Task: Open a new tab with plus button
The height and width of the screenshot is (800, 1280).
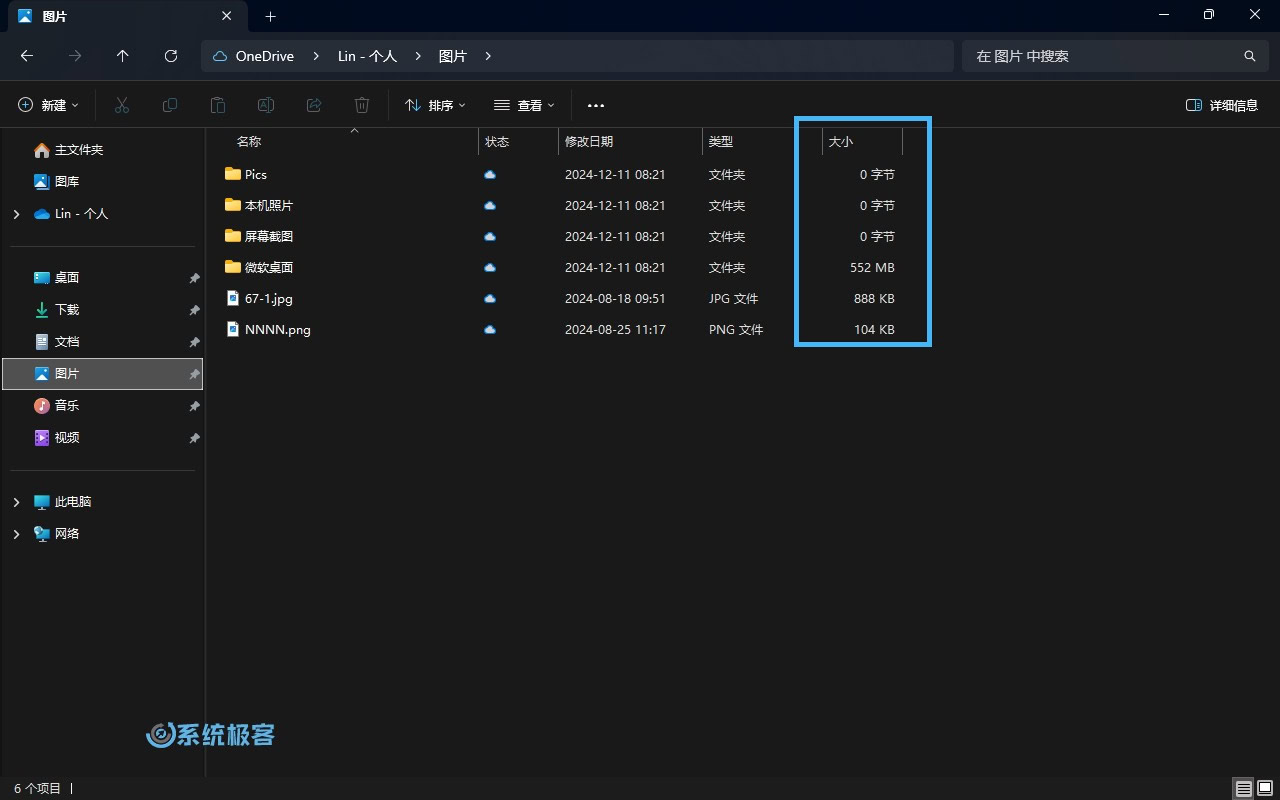Action: click(x=270, y=16)
